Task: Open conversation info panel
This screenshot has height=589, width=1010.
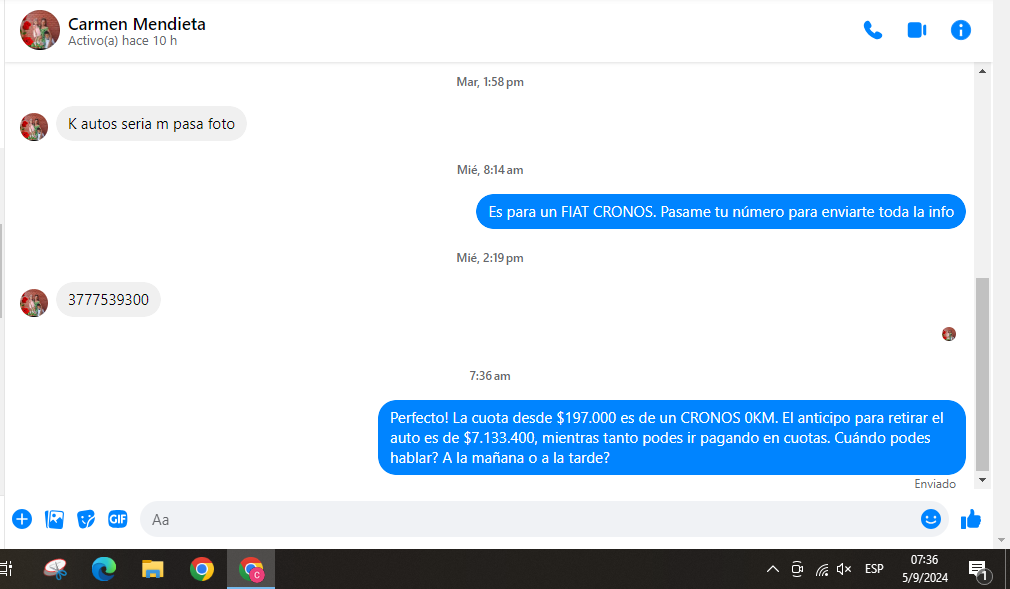Action: coord(960,30)
